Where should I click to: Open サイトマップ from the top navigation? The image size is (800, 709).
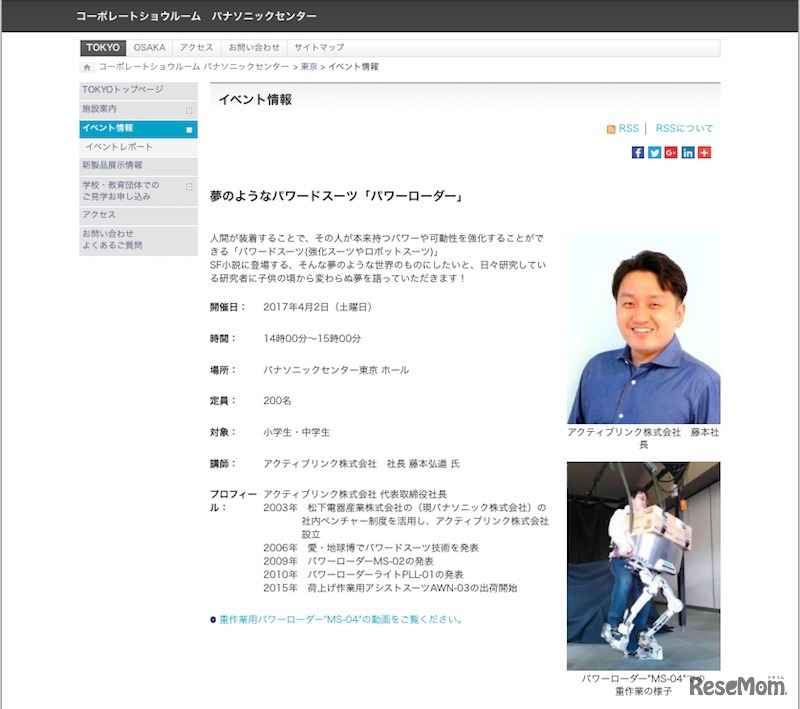coord(317,47)
